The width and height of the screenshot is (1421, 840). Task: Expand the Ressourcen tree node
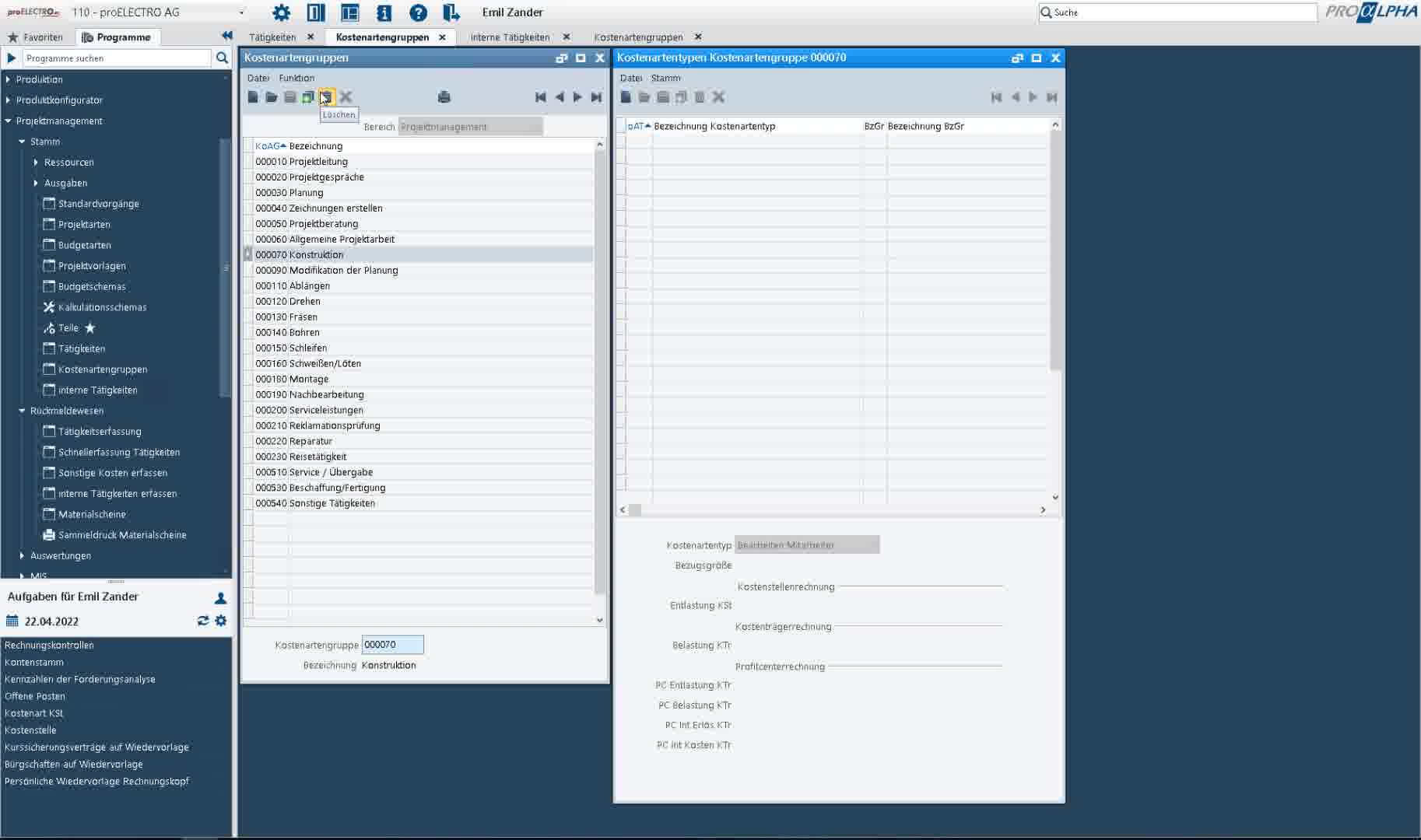36,162
